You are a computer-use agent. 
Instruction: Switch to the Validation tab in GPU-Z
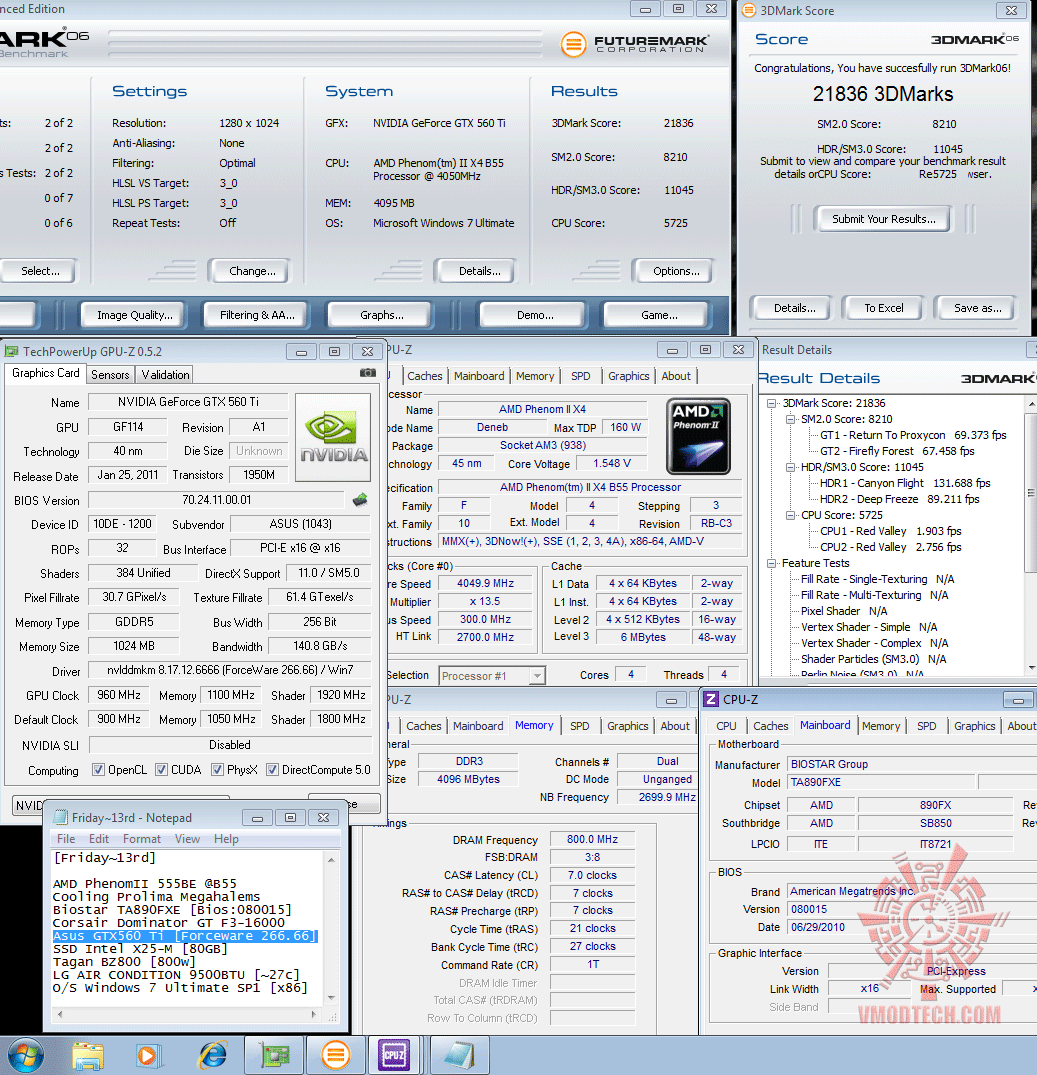(165, 374)
